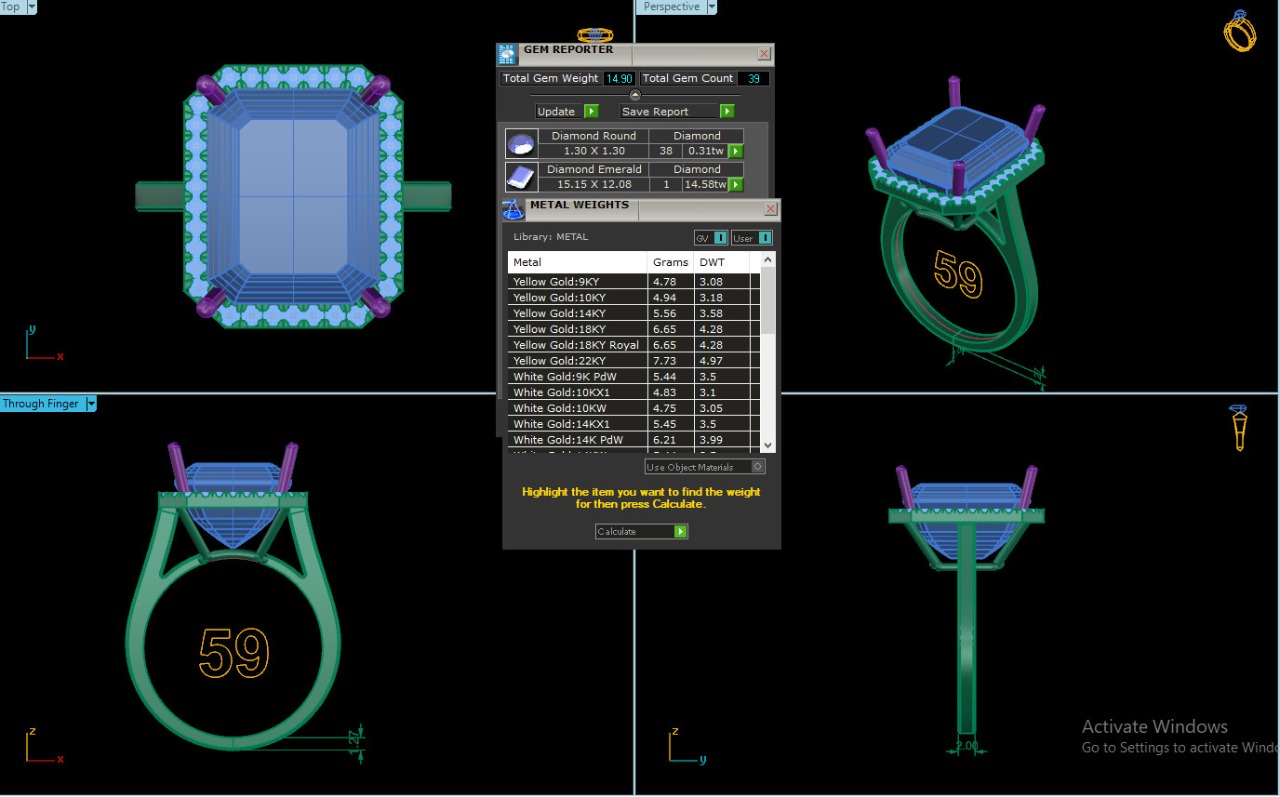The height and width of the screenshot is (797, 1280).
Task: Click the green arrow next to 0.31tw
Action: coord(736,151)
